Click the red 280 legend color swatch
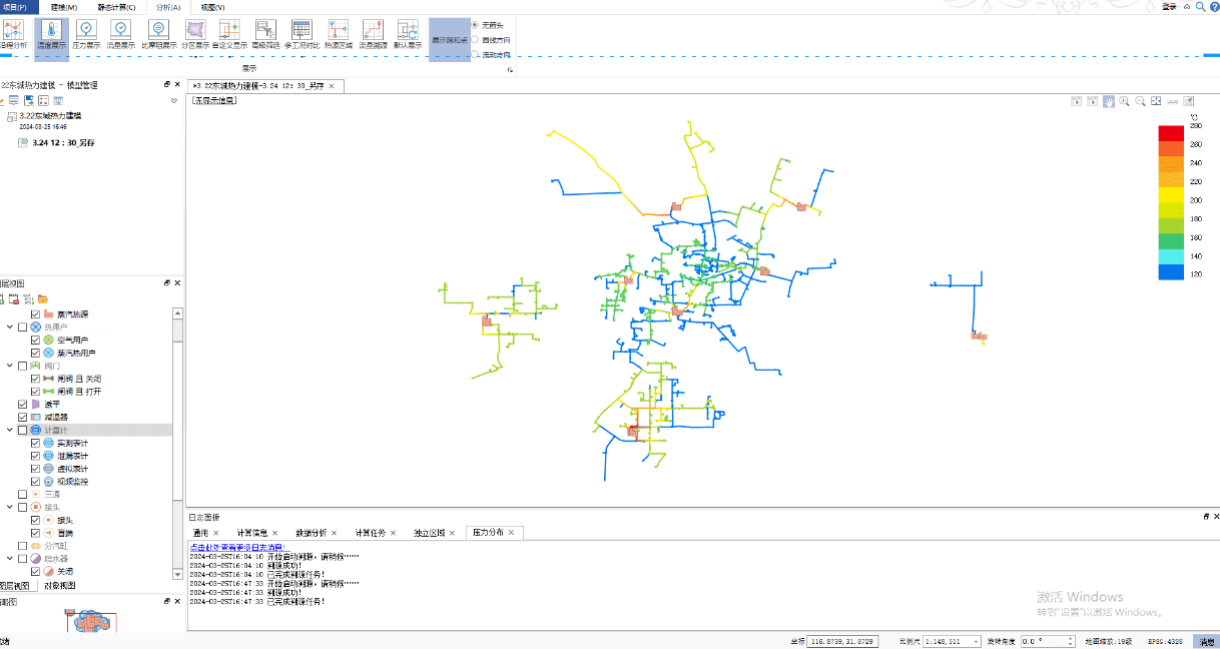 tap(1171, 133)
